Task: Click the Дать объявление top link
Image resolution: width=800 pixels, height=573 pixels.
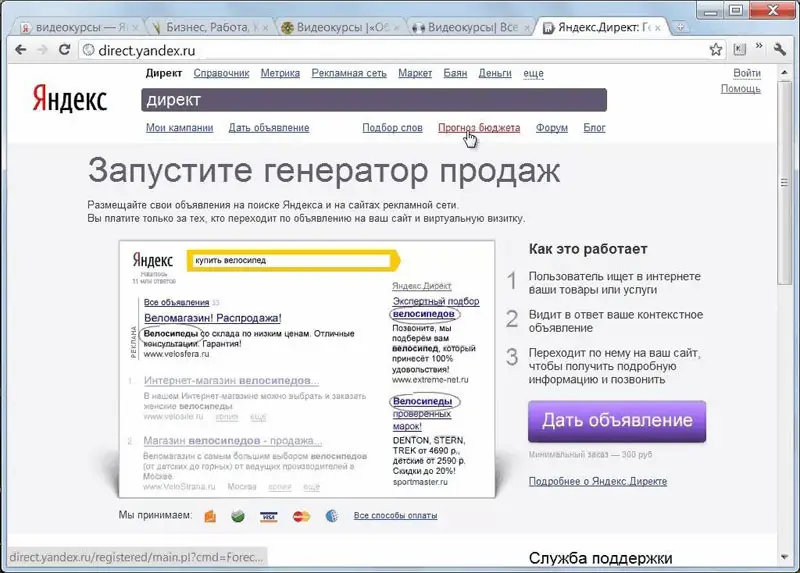Action: pos(269,128)
